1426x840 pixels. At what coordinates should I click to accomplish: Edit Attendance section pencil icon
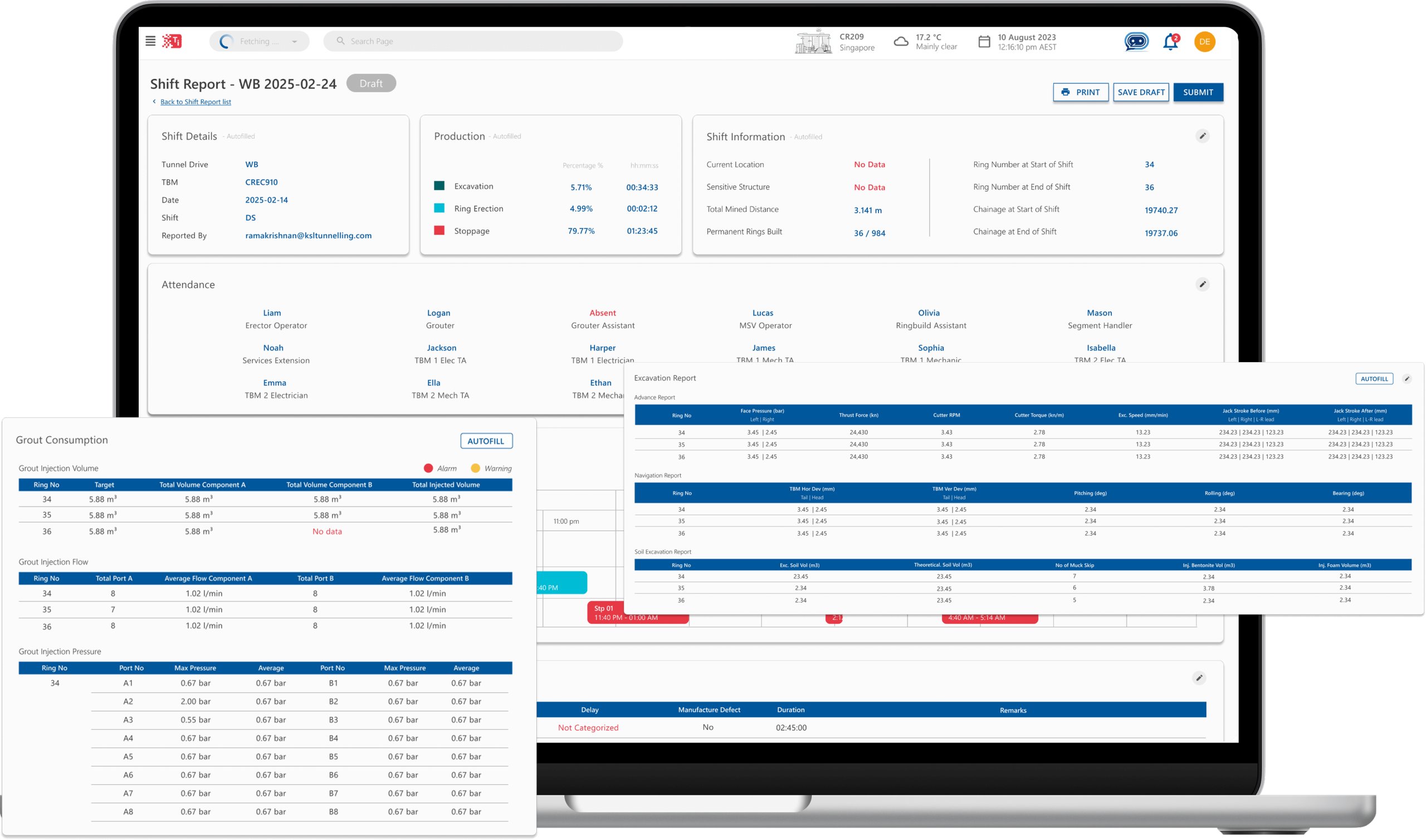[1203, 284]
